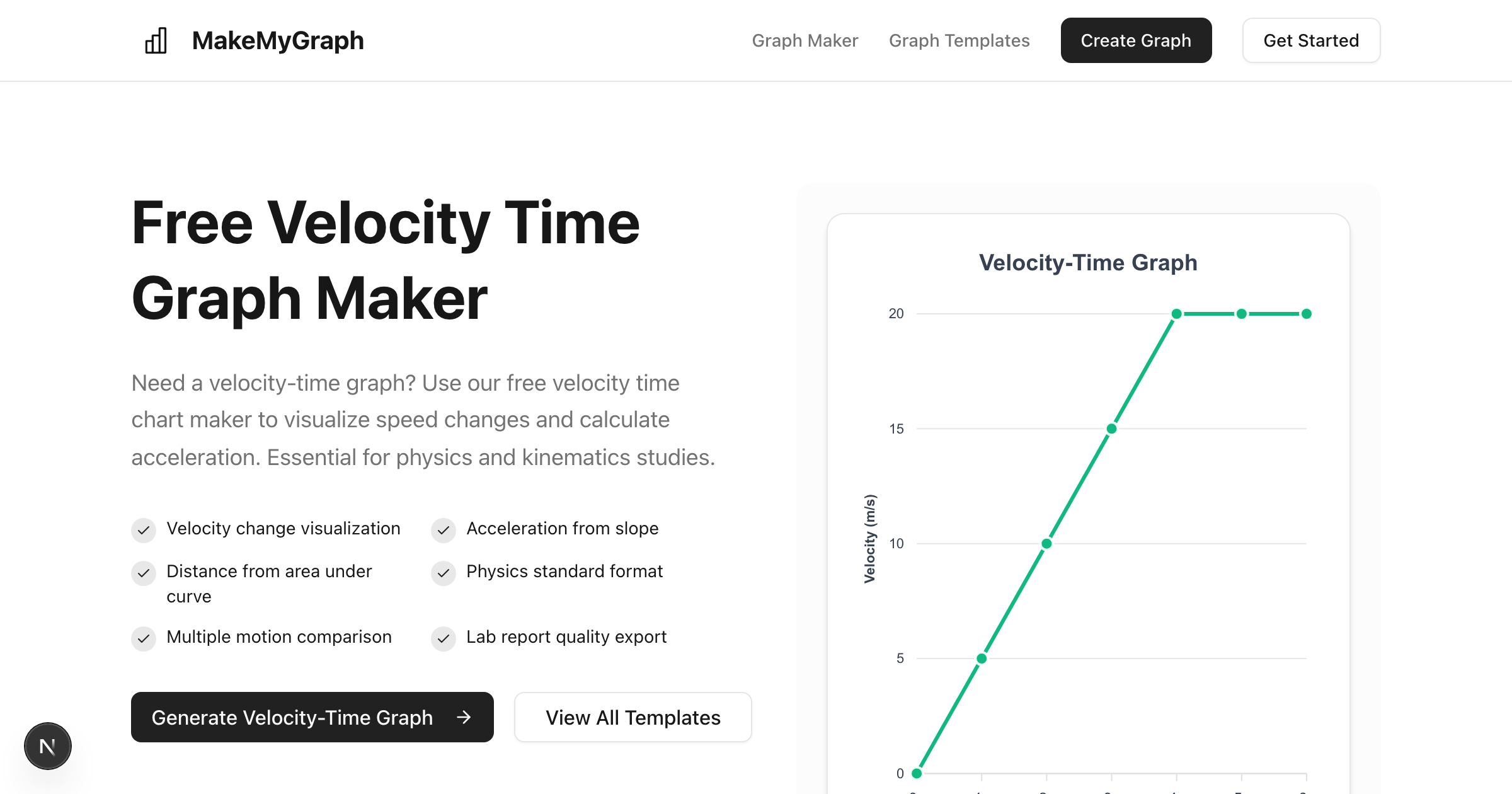Click the Velocity-Time Graph chart title

[1088, 263]
